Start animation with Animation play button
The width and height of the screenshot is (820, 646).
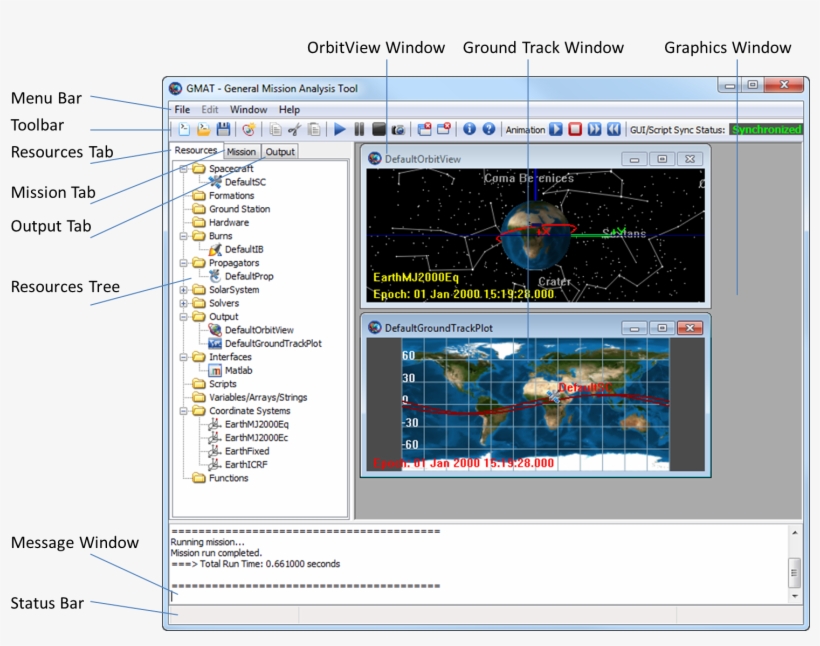(556, 129)
